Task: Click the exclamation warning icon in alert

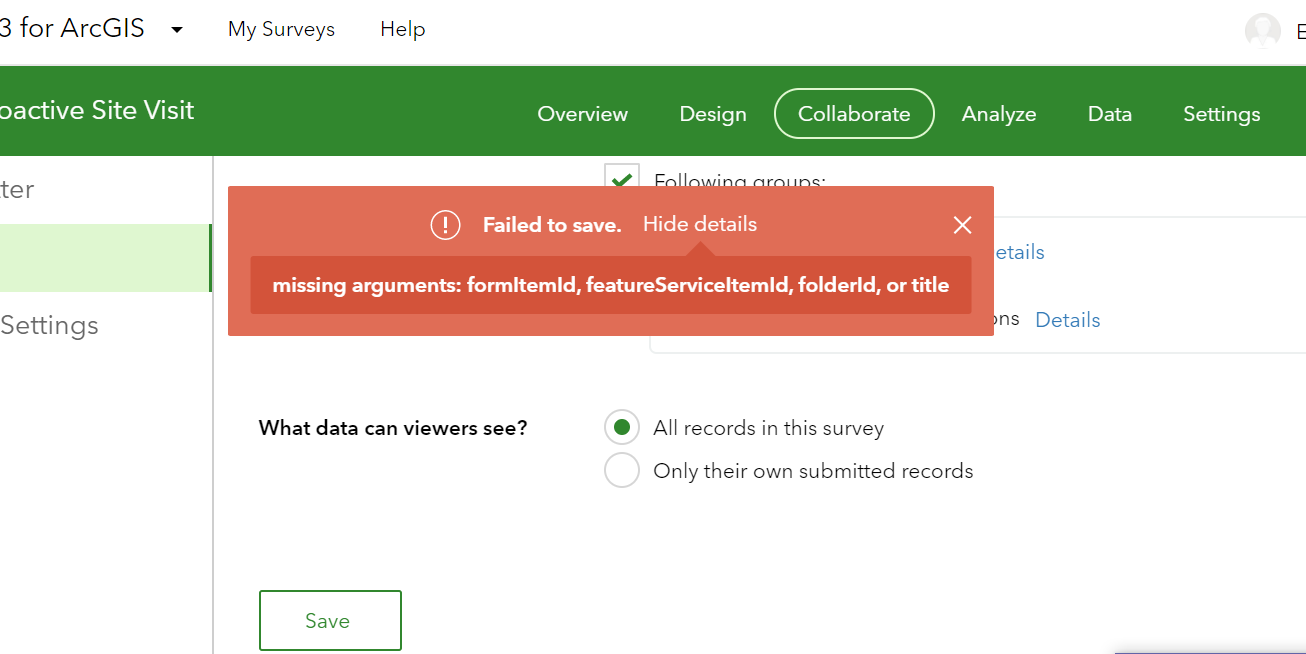Action: coord(445,225)
